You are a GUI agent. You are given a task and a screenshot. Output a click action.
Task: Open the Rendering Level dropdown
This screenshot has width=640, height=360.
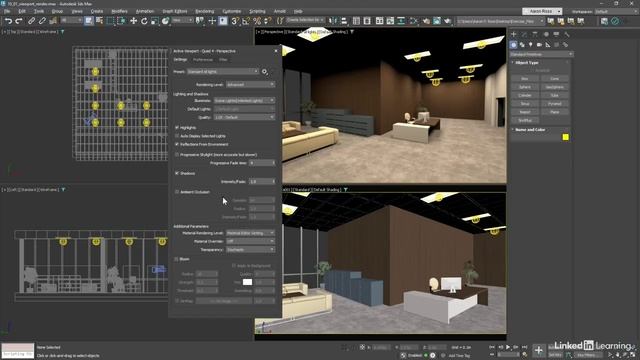[x=250, y=84]
